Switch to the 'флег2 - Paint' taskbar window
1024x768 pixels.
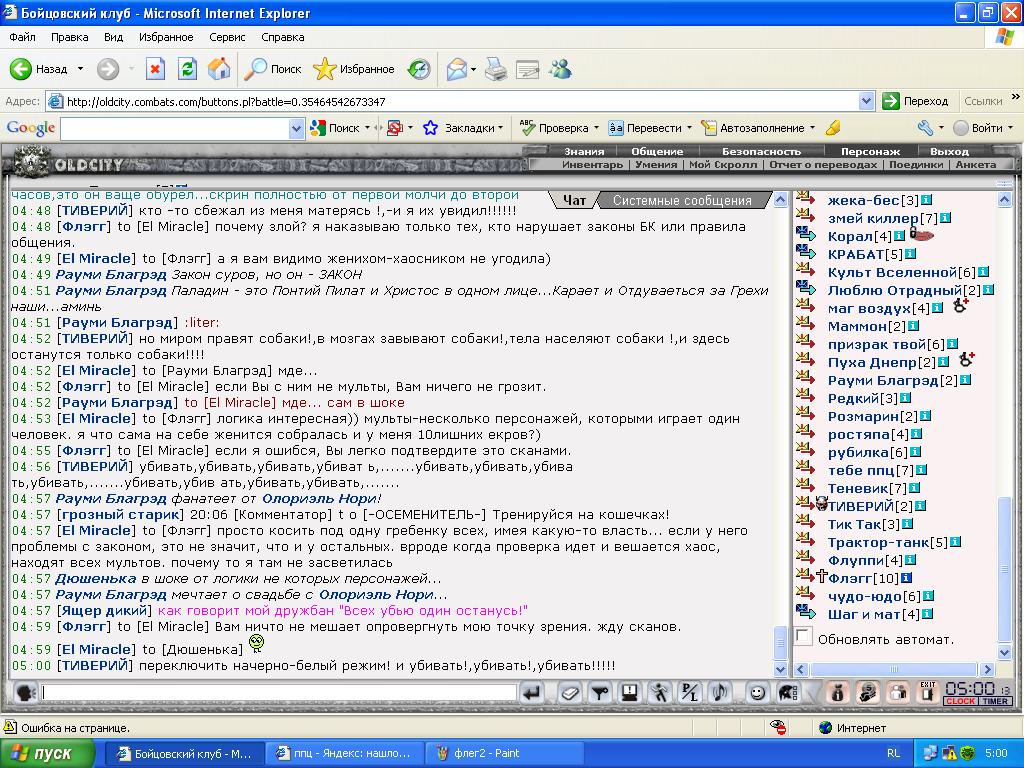click(x=504, y=753)
